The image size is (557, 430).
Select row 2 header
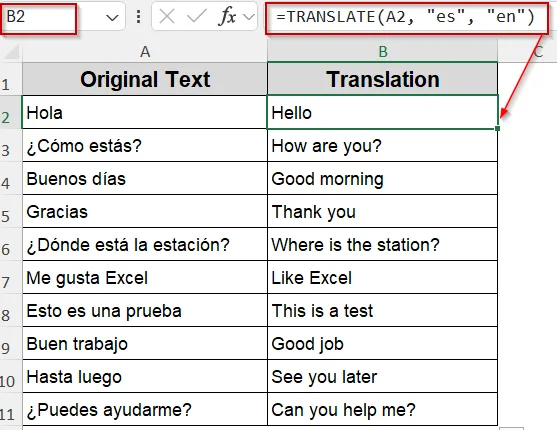point(11,112)
